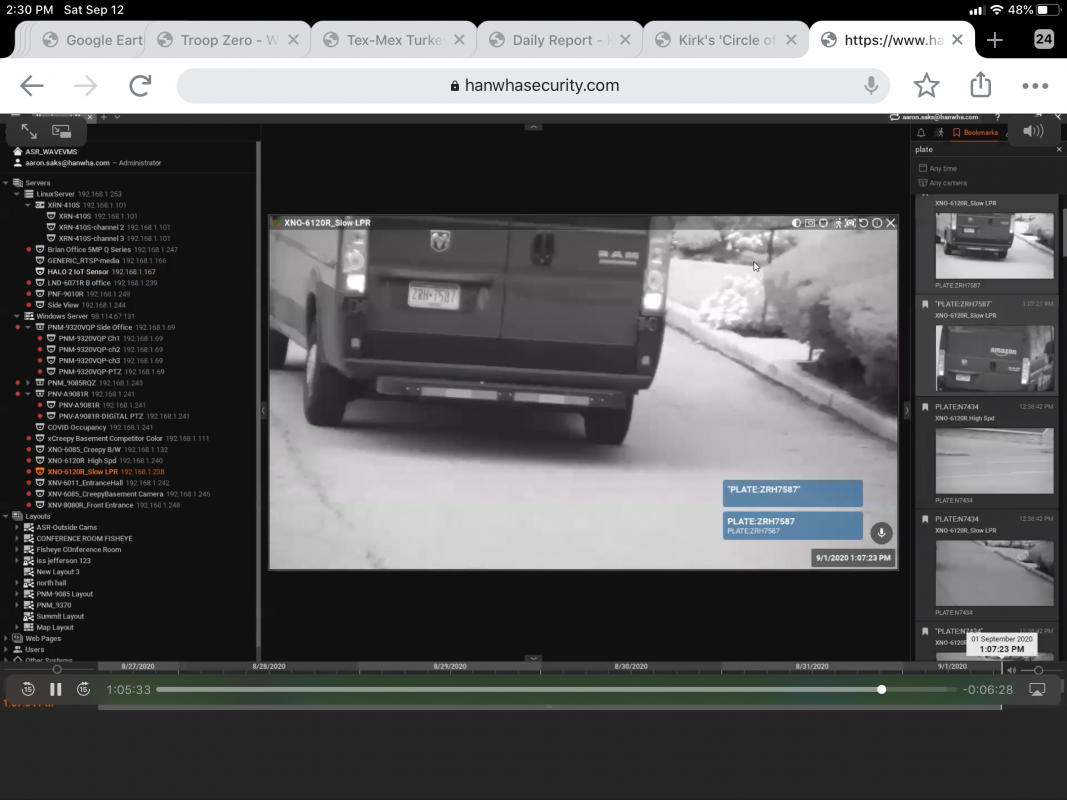Image resolution: width=1067 pixels, height=800 pixels.
Task: Show info for the camera tile
Action: (877, 223)
